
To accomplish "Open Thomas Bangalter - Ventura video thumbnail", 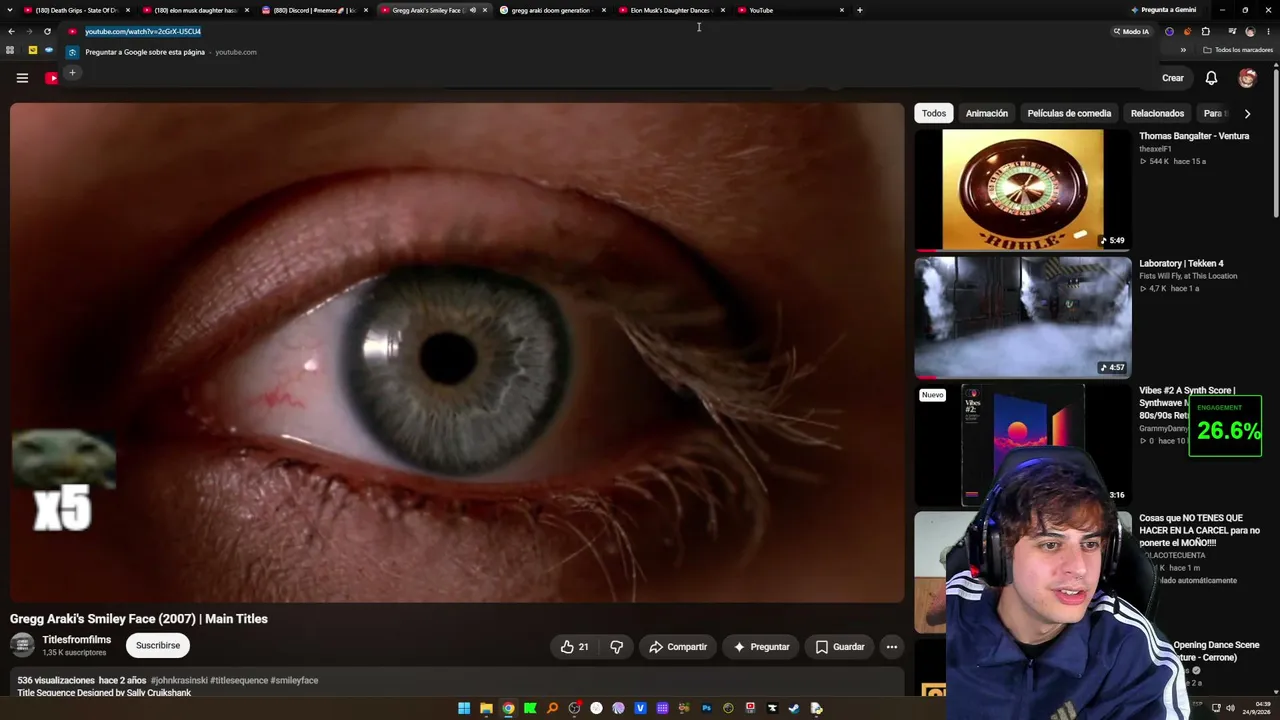I will [1023, 189].
